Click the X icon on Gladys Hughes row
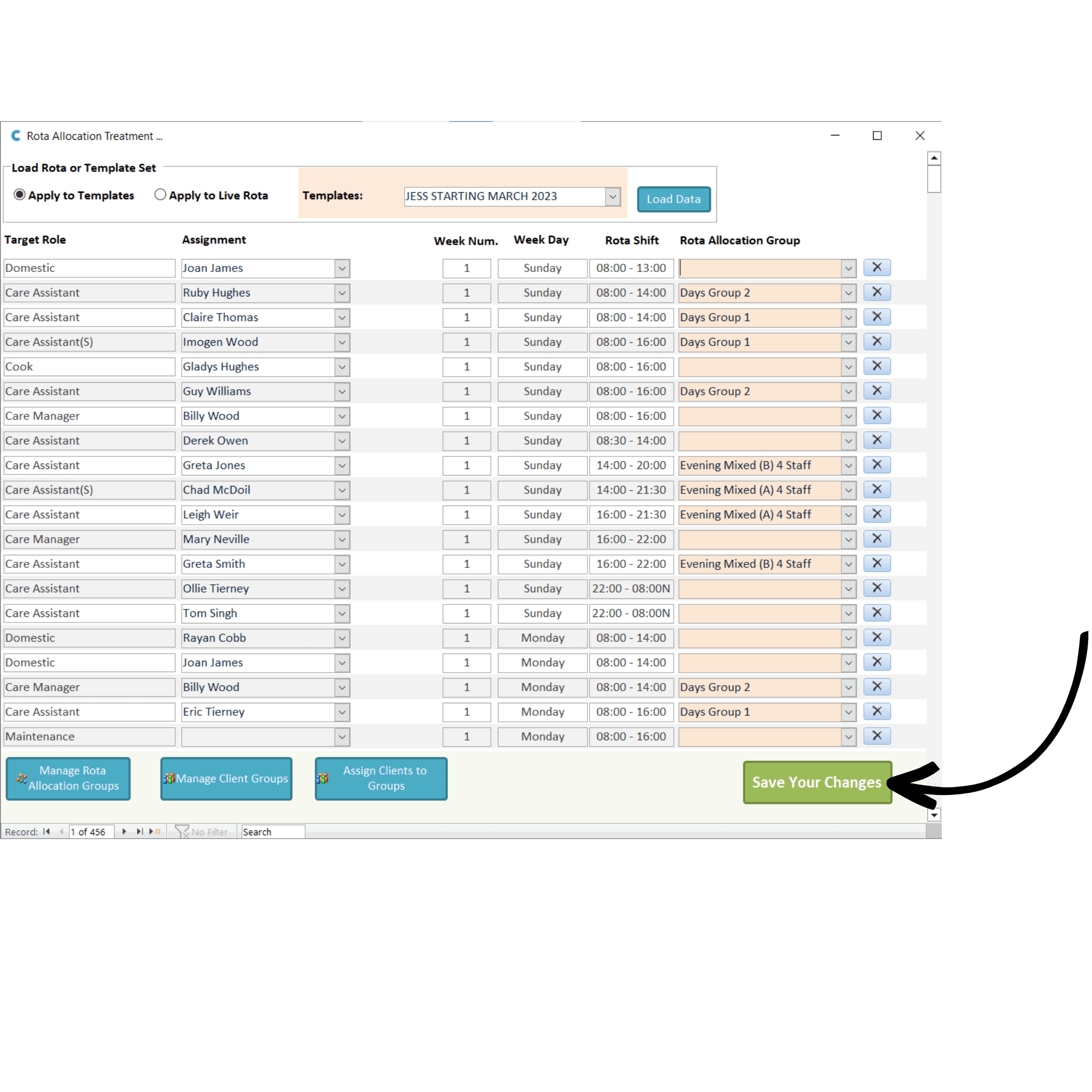The image size is (1092, 1092). (x=877, y=366)
